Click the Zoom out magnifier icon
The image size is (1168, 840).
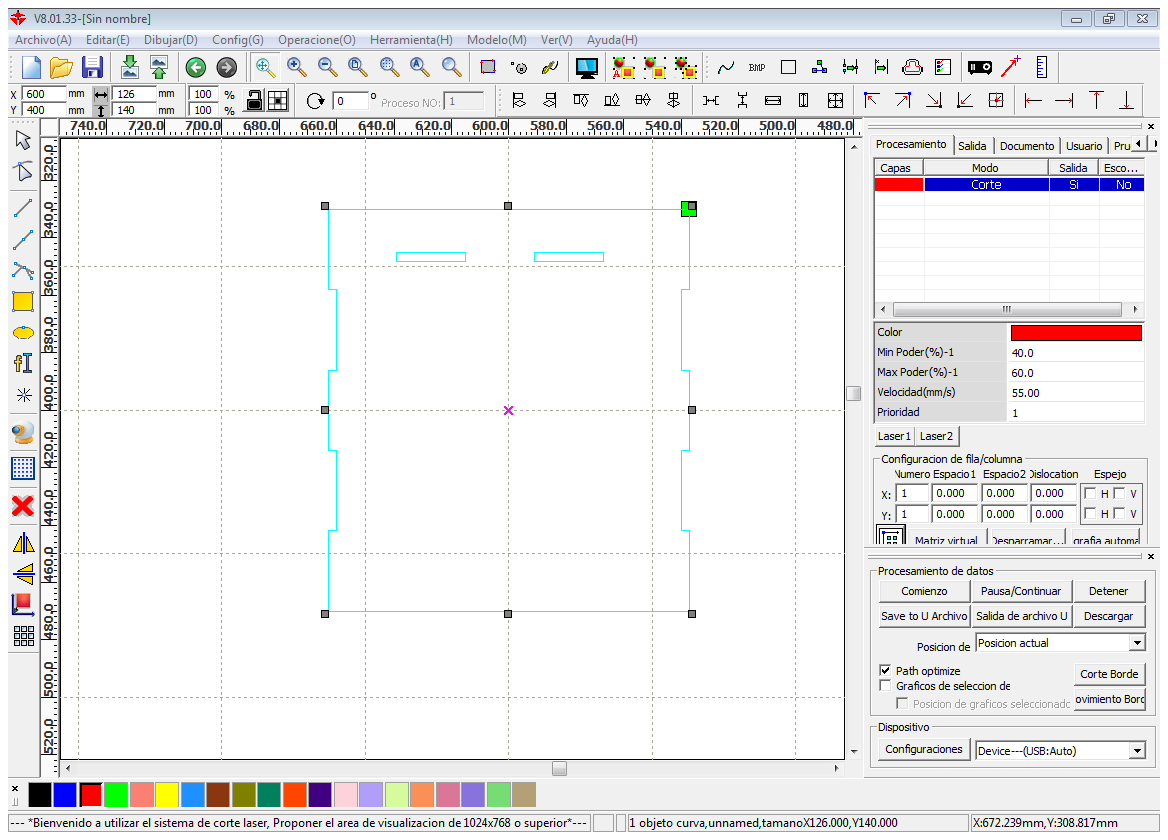pyautogui.click(x=327, y=68)
